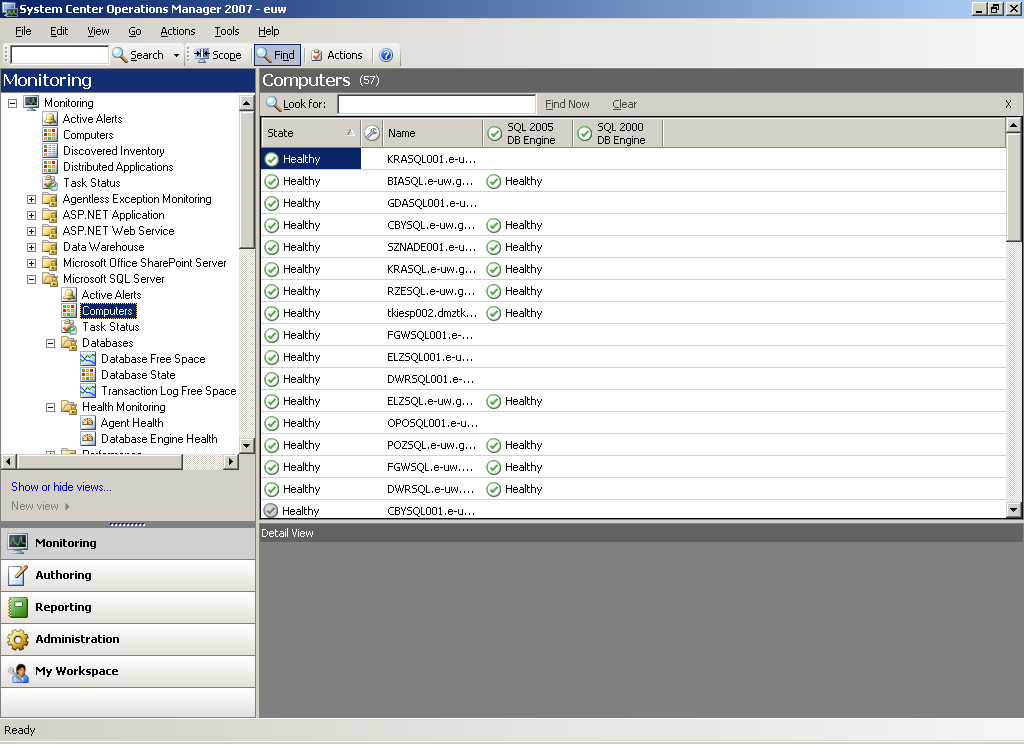Expand the Data Warehouse folder
Image resolution: width=1024 pixels, height=744 pixels.
click(31, 247)
